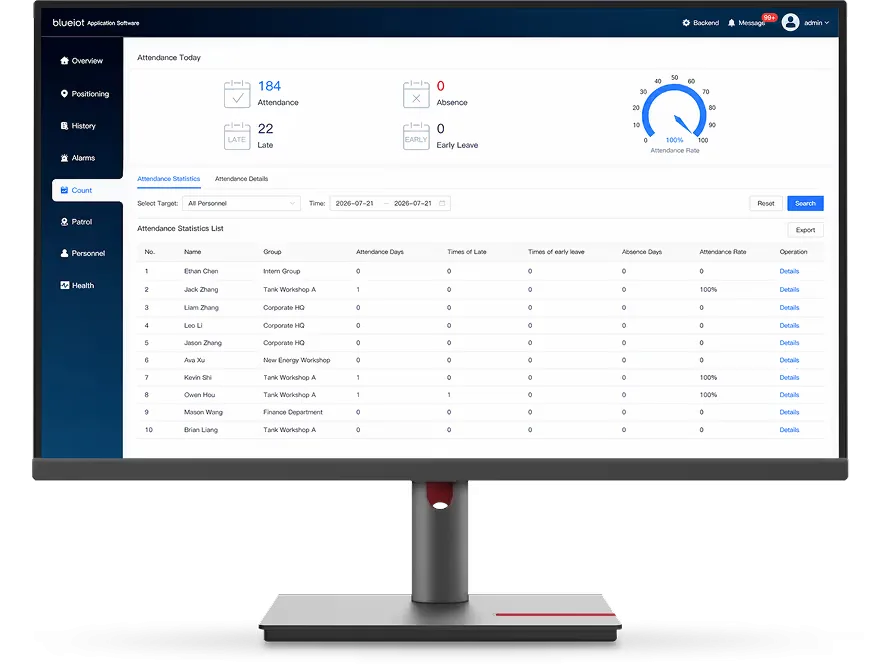
Task: Click the attendance rate gauge
Action: (x=674, y=114)
